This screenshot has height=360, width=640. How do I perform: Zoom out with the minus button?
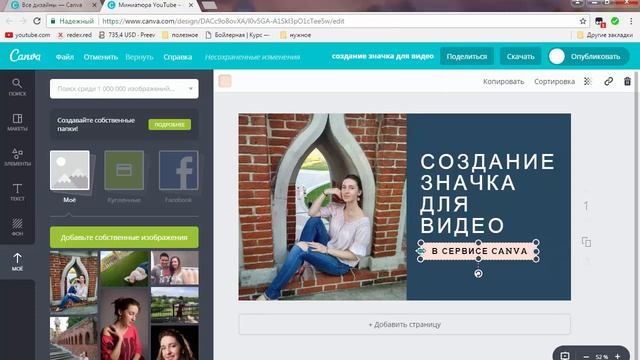point(586,356)
